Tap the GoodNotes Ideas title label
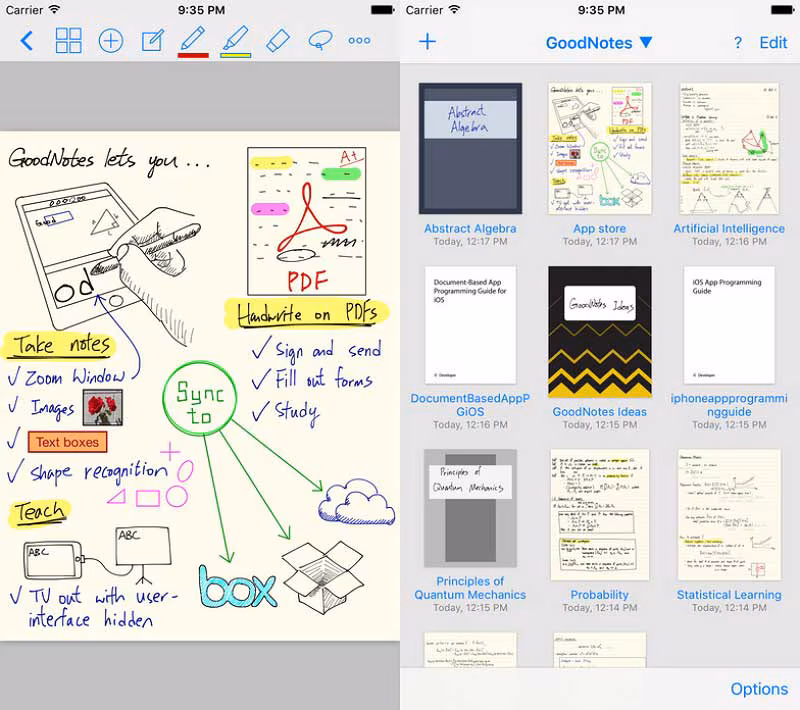The width and height of the screenshot is (800, 710). point(599,412)
